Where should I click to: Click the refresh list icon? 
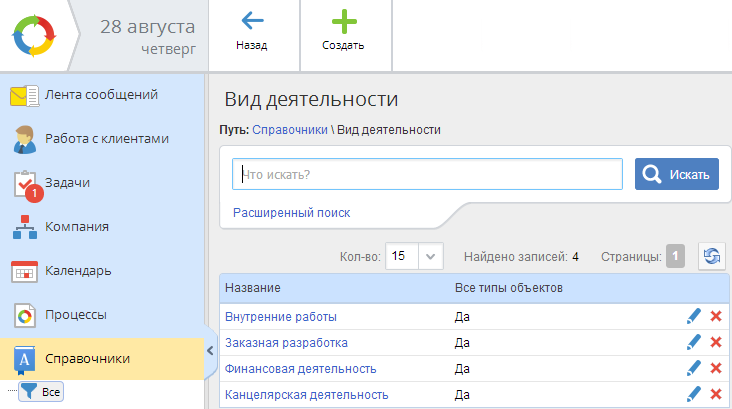(712, 256)
